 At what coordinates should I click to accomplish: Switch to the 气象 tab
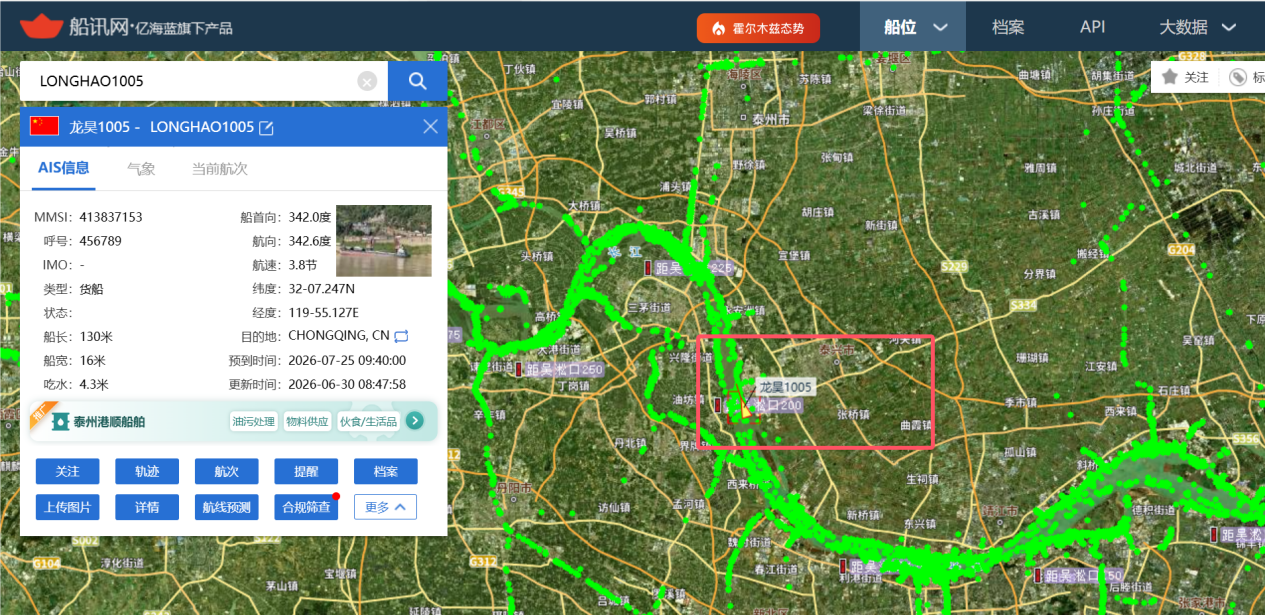point(141,169)
